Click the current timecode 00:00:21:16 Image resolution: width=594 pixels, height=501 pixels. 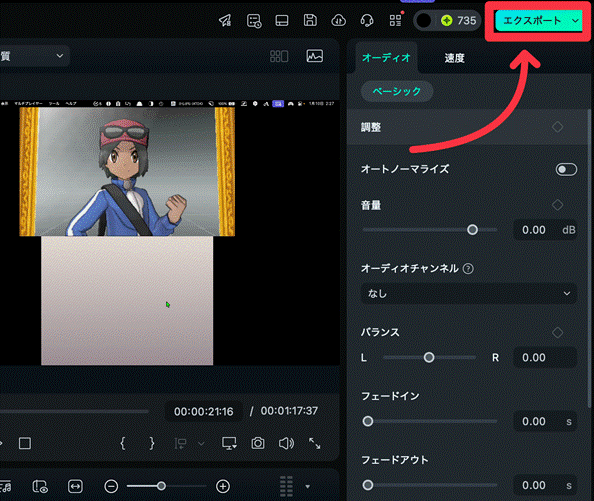pyautogui.click(x=204, y=412)
